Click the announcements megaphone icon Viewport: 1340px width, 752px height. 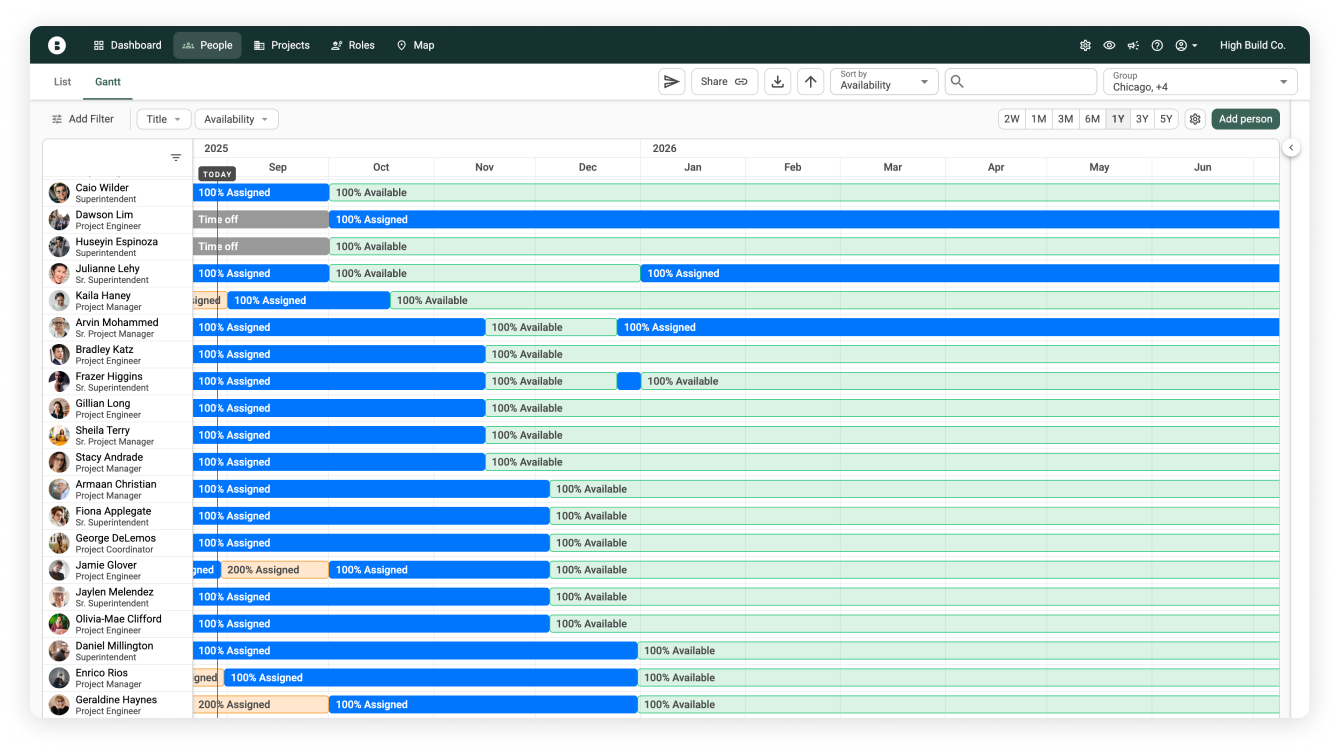click(1133, 45)
